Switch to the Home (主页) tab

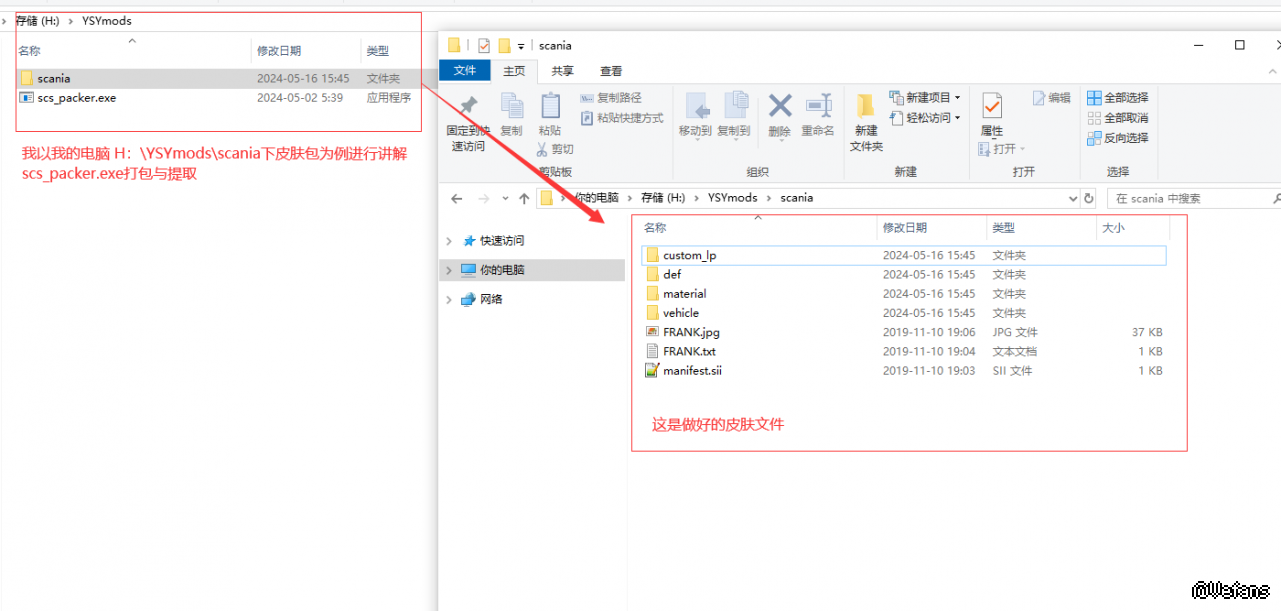point(514,71)
